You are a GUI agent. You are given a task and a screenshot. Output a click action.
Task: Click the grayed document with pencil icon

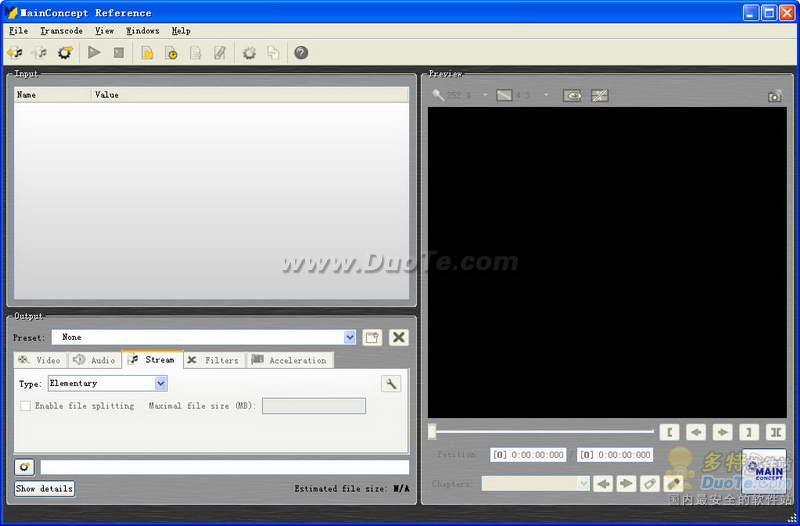click(x=220, y=53)
